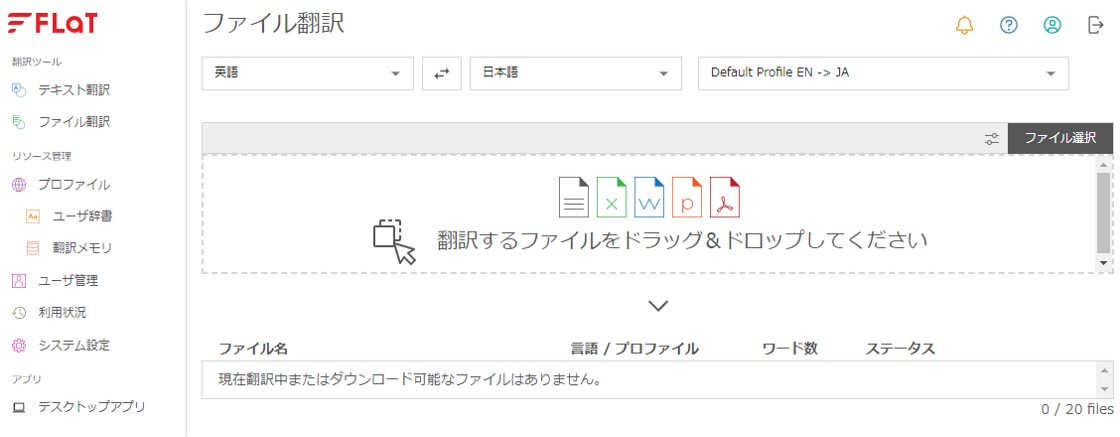The width and height of the screenshot is (1120, 437).
Task: Open システム設定 page link
Action: tap(74, 346)
